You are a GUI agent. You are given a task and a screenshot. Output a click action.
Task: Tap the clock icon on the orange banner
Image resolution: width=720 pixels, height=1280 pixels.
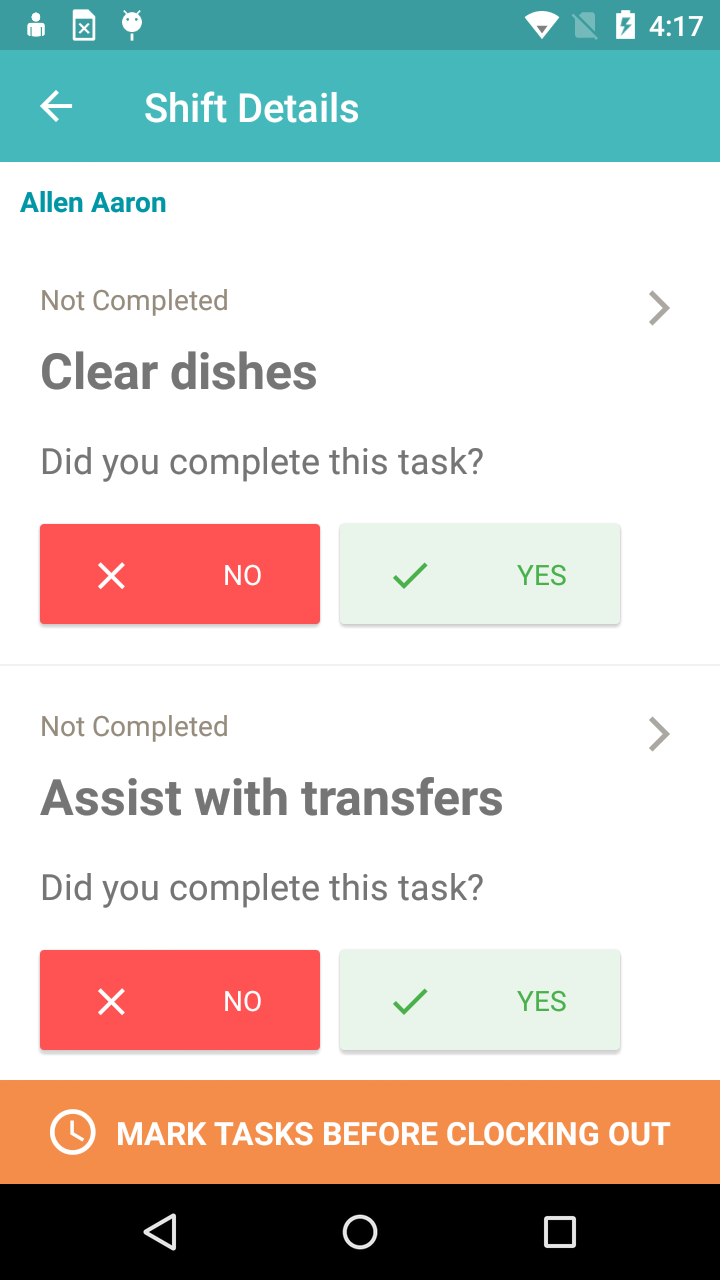click(x=71, y=1132)
